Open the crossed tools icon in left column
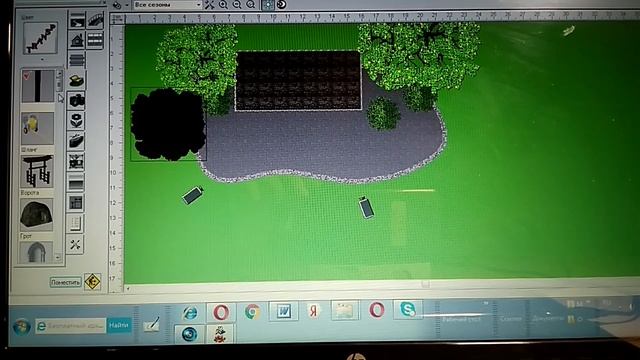 [75, 244]
